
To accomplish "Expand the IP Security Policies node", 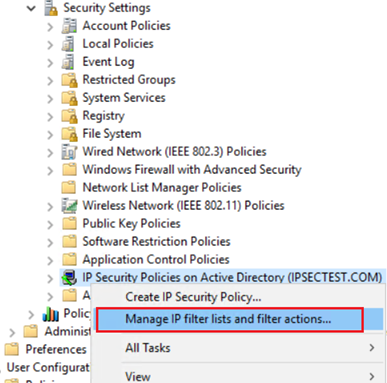I will pyautogui.click(x=50, y=279).
